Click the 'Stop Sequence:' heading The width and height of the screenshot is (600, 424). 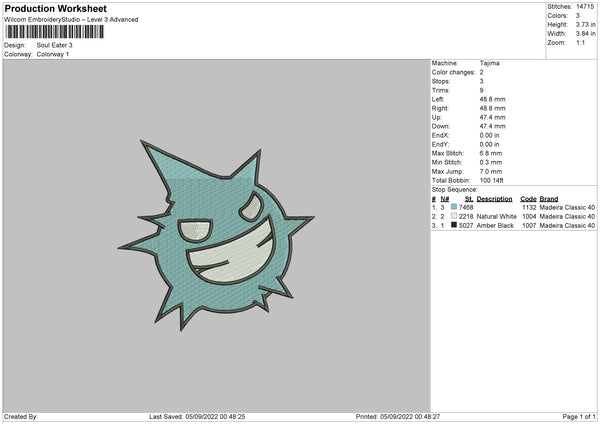[455, 189]
